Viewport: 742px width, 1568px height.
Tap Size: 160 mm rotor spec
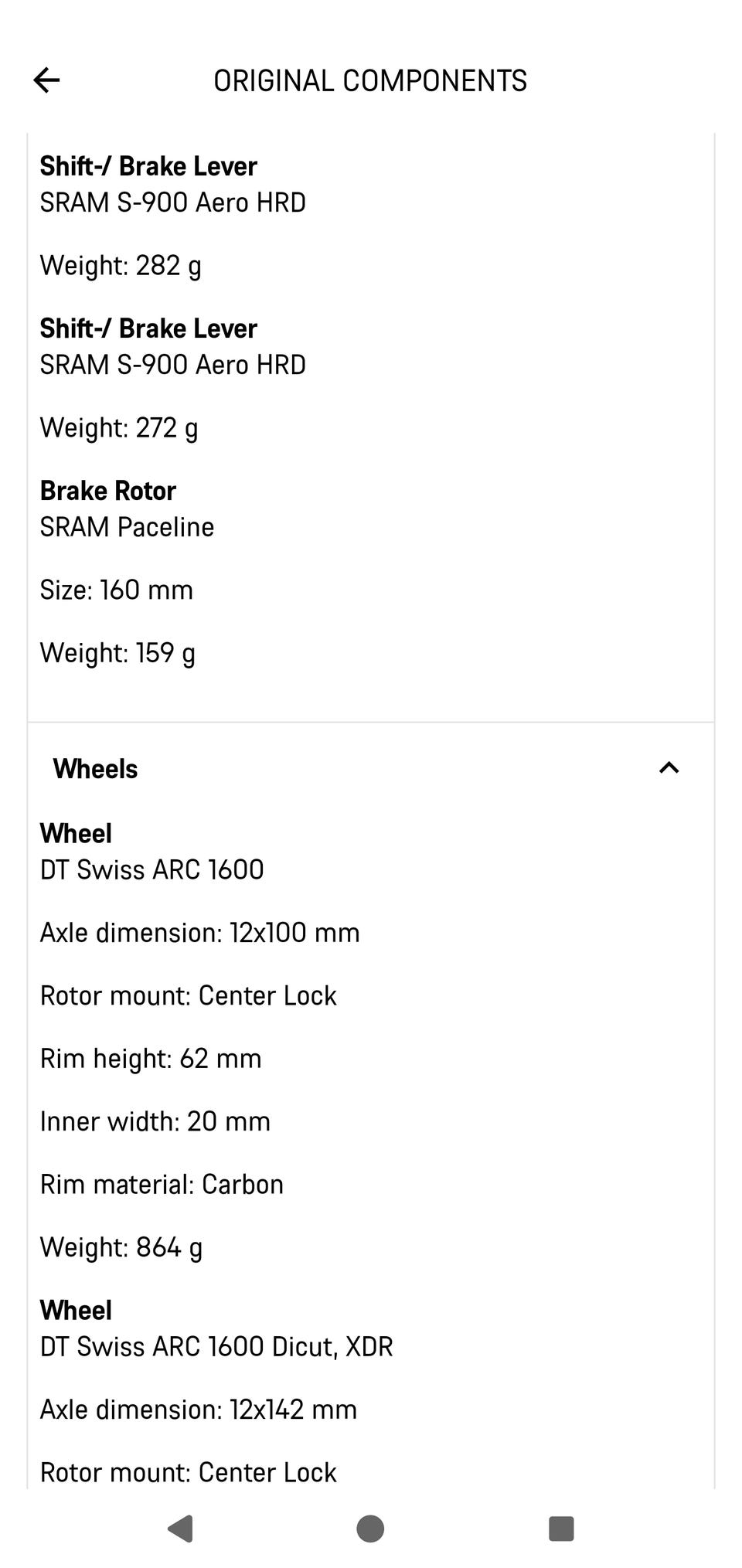(x=117, y=590)
